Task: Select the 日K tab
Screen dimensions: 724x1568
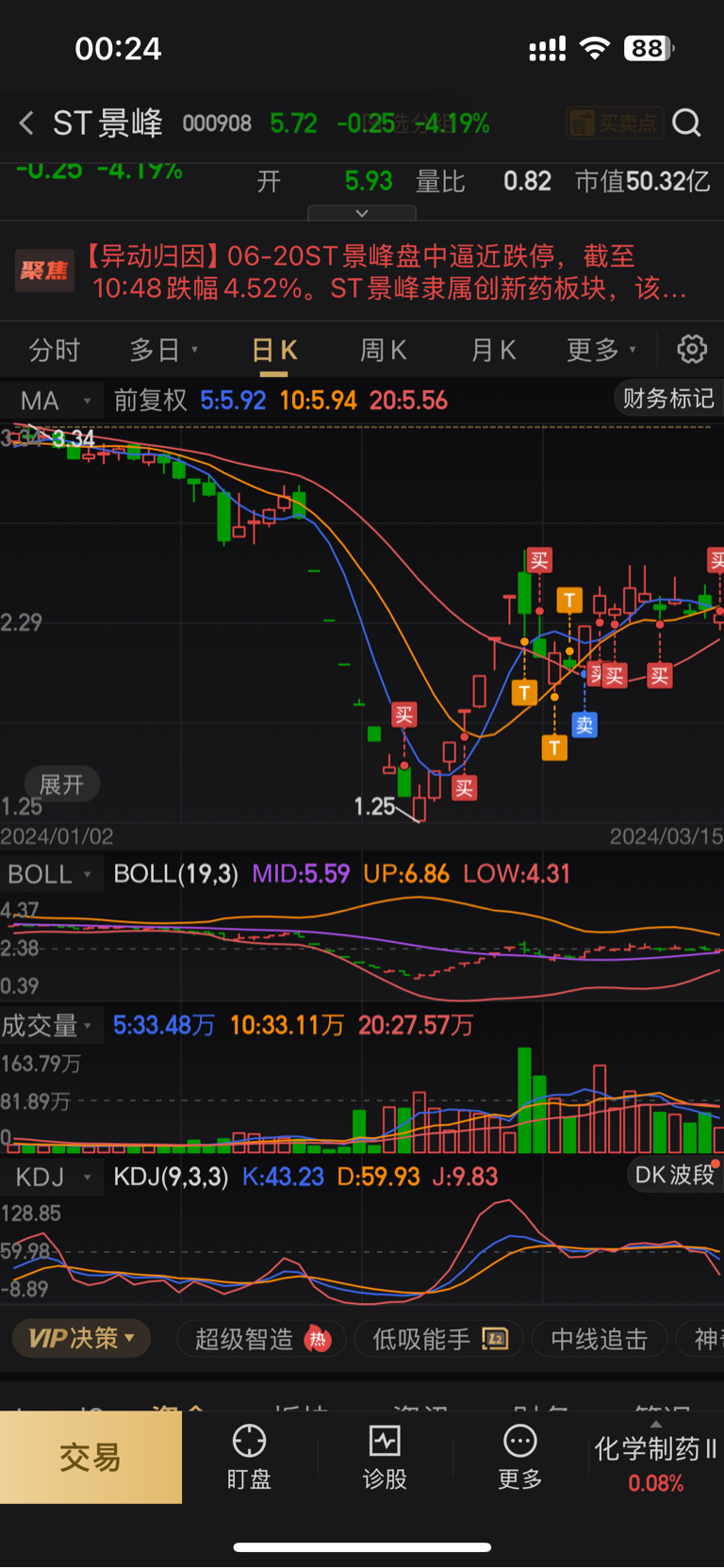Action: (x=275, y=350)
